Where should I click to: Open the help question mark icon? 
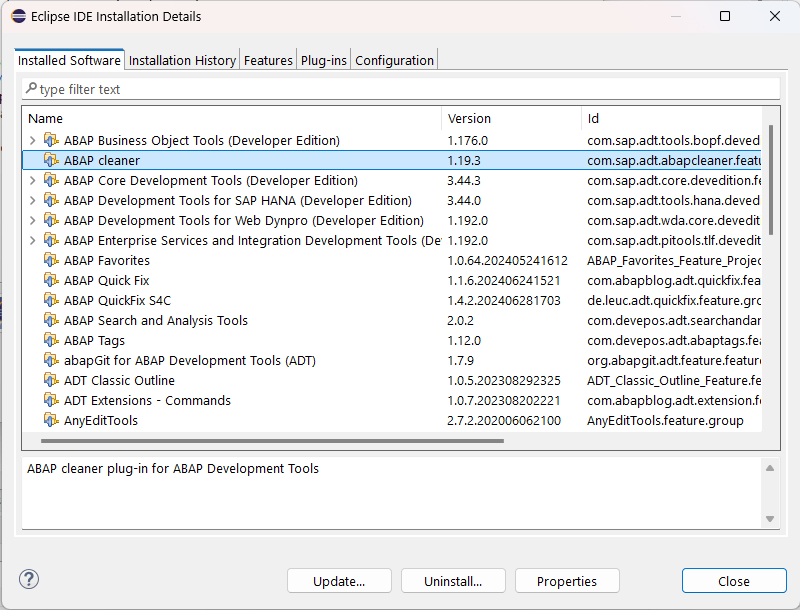[x=29, y=579]
